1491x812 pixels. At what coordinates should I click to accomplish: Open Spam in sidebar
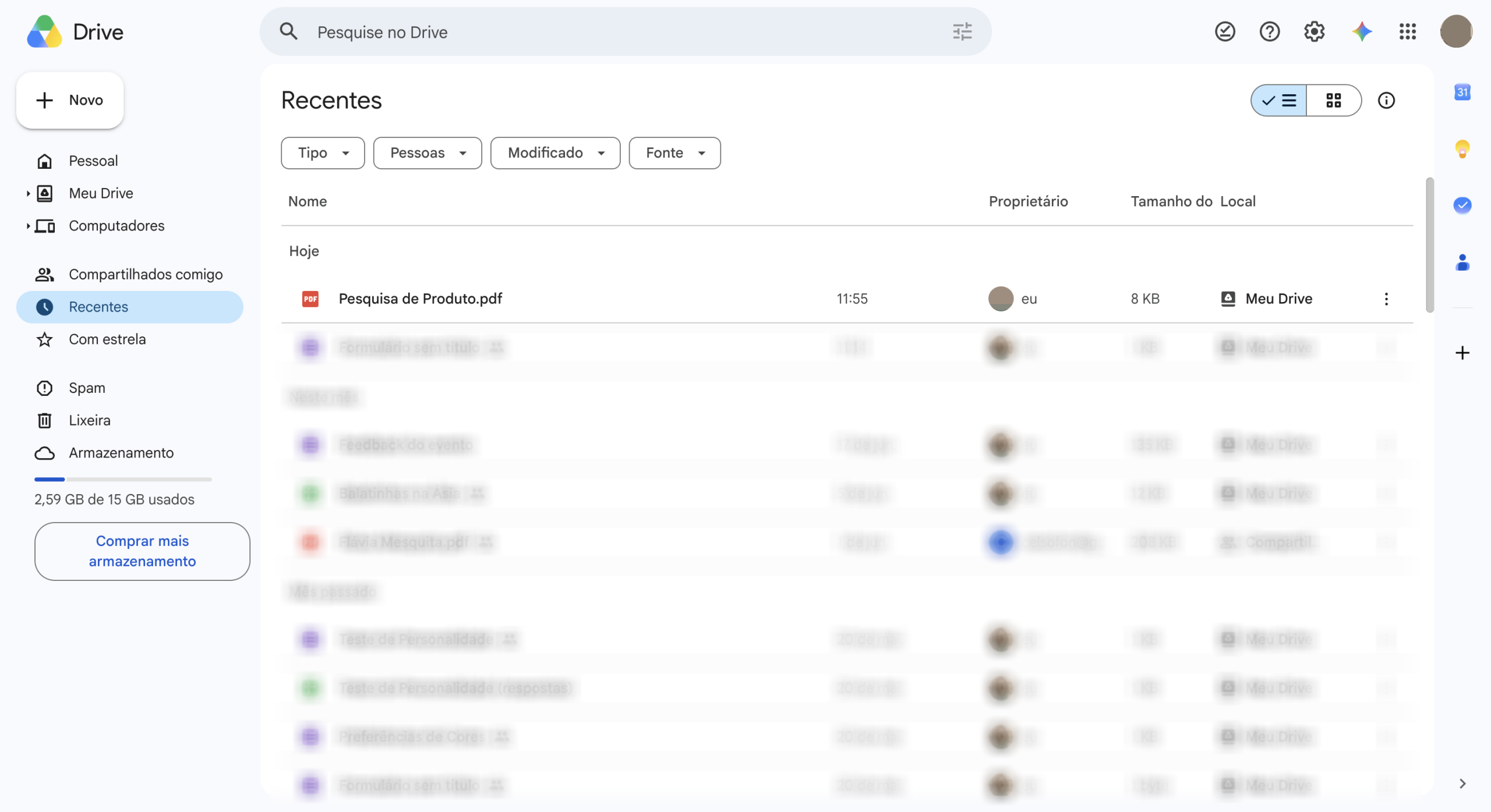click(129, 388)
